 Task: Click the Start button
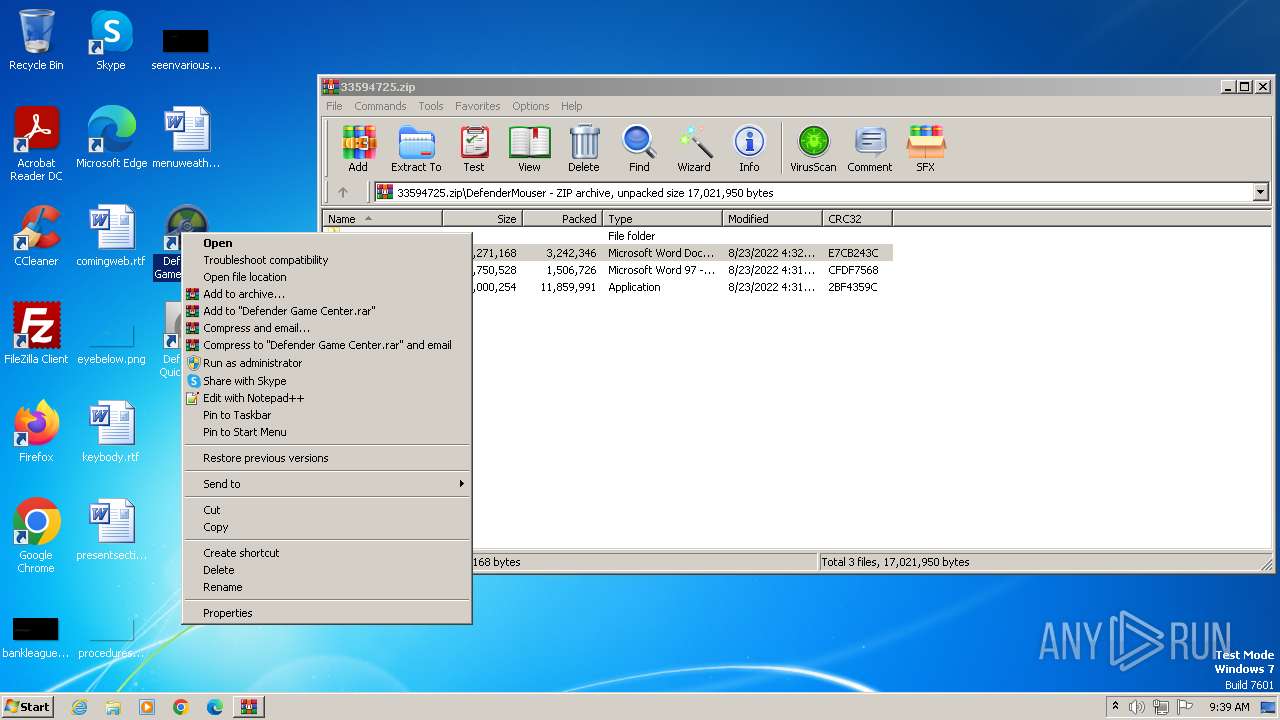(28, 707)
